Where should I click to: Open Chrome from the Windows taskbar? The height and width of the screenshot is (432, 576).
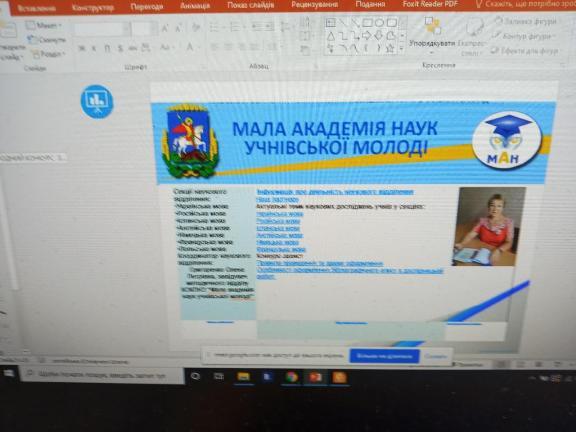(291, 377)
